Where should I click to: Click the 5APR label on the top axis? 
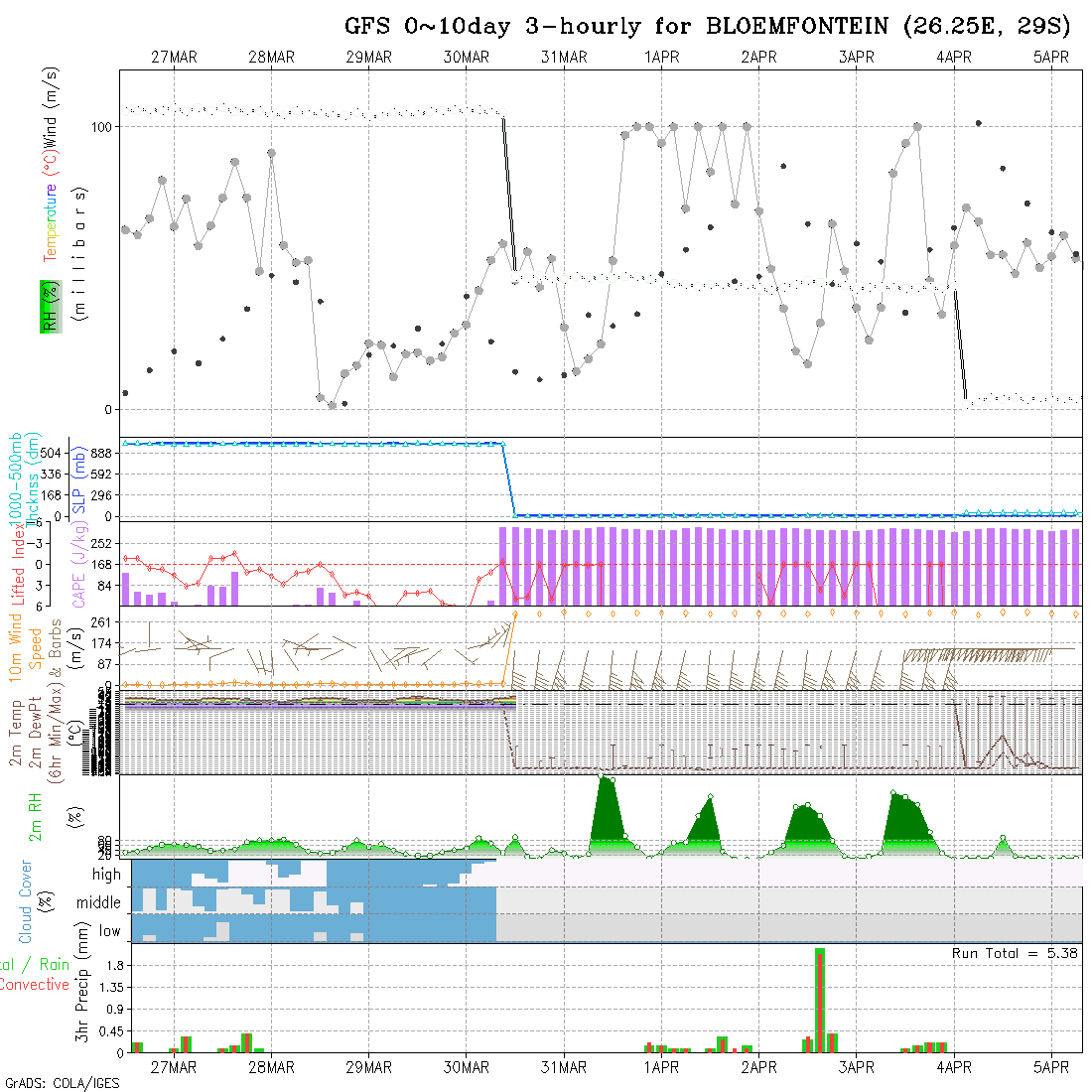[x=1051, y=58]
